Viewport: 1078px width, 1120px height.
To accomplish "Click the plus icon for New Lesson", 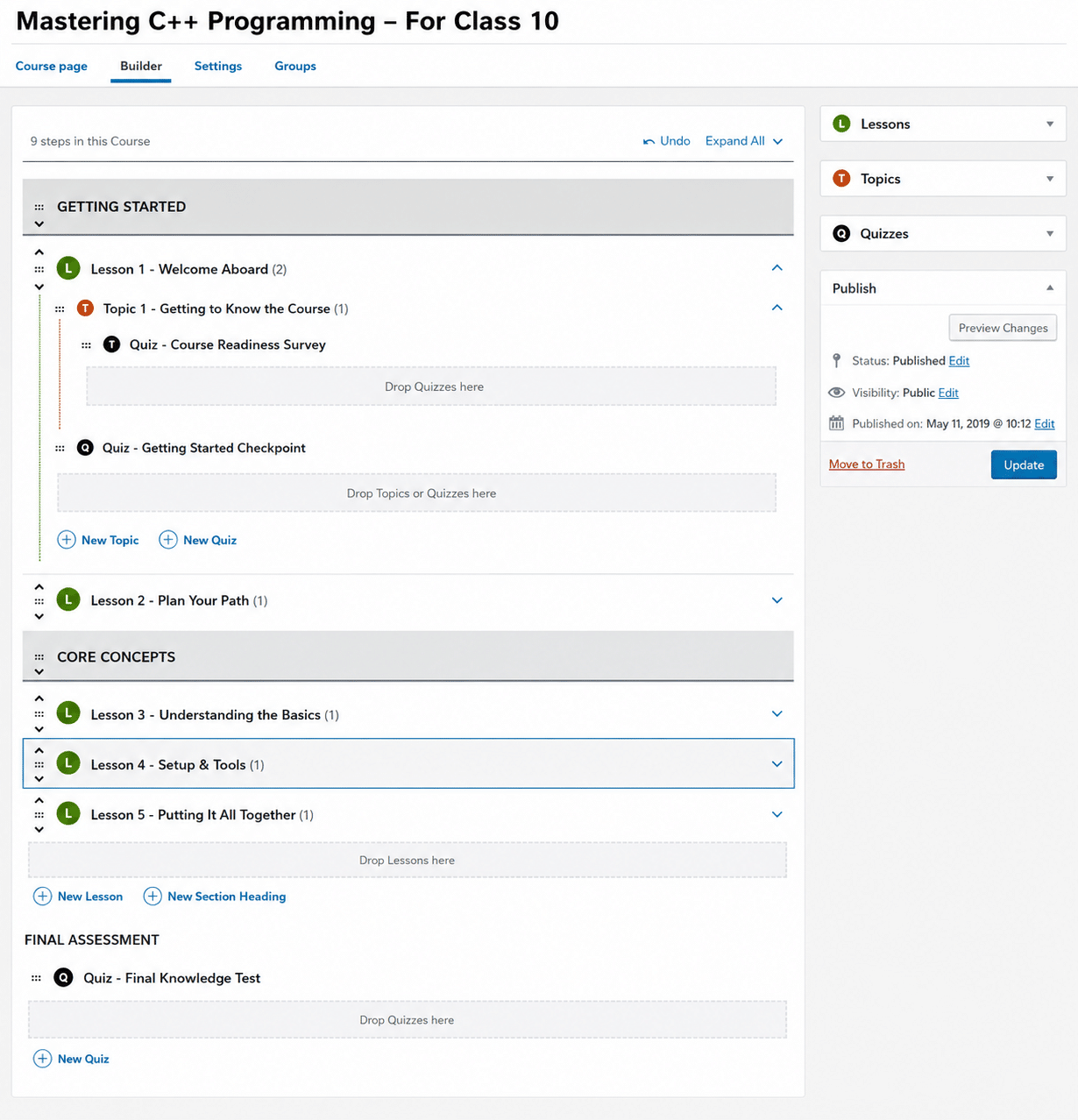I will click(42, 896).
